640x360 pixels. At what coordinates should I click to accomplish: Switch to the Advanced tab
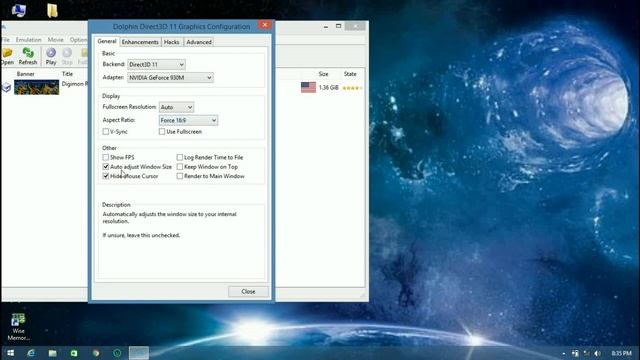point(199,42)
